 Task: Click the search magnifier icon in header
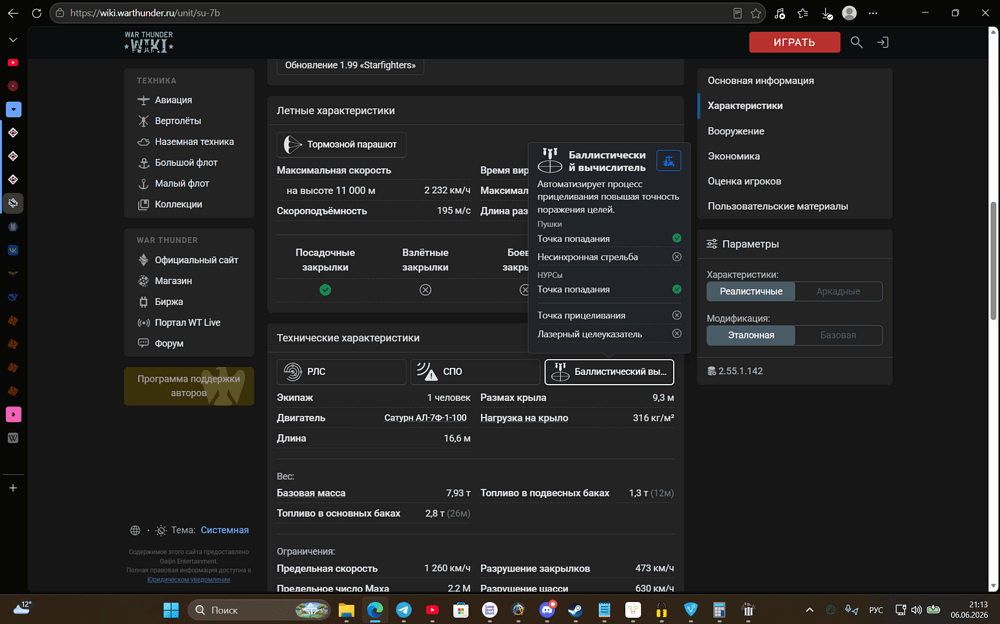[x=857, y=42]
